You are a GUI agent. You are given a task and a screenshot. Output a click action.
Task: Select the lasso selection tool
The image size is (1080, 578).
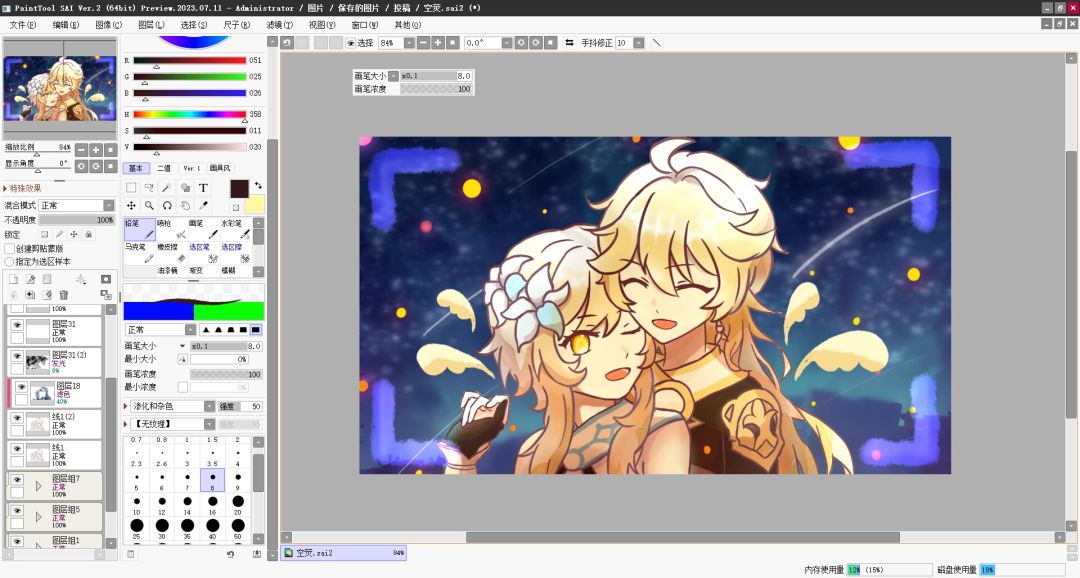[149, 187]
